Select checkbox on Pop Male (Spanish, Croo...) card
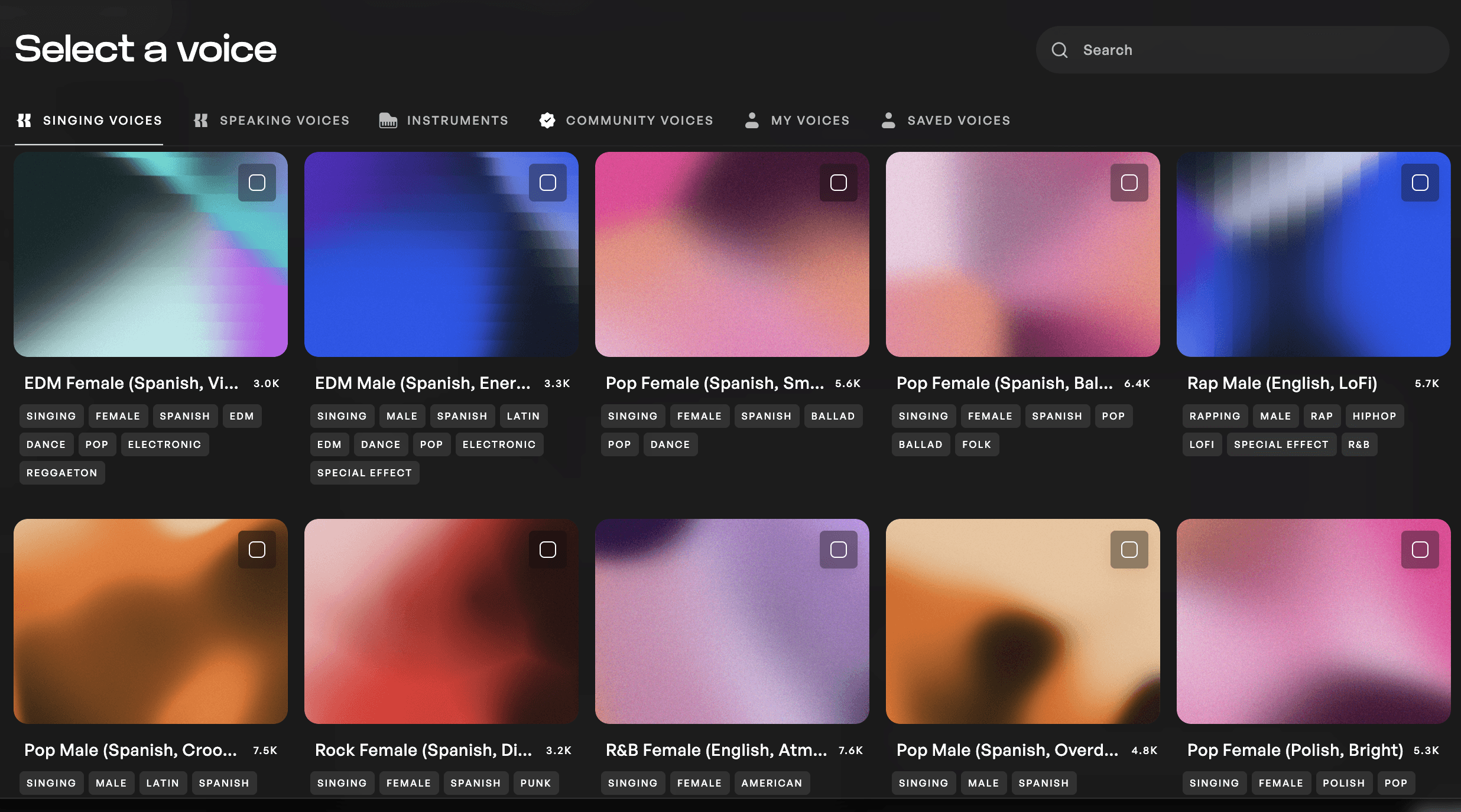 257,550
